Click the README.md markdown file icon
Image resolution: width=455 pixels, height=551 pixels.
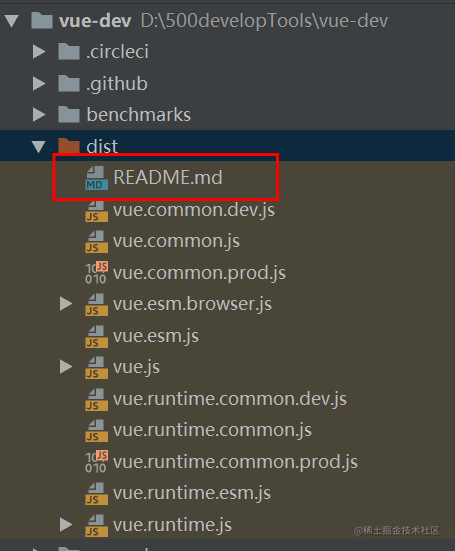coord(96,178)
